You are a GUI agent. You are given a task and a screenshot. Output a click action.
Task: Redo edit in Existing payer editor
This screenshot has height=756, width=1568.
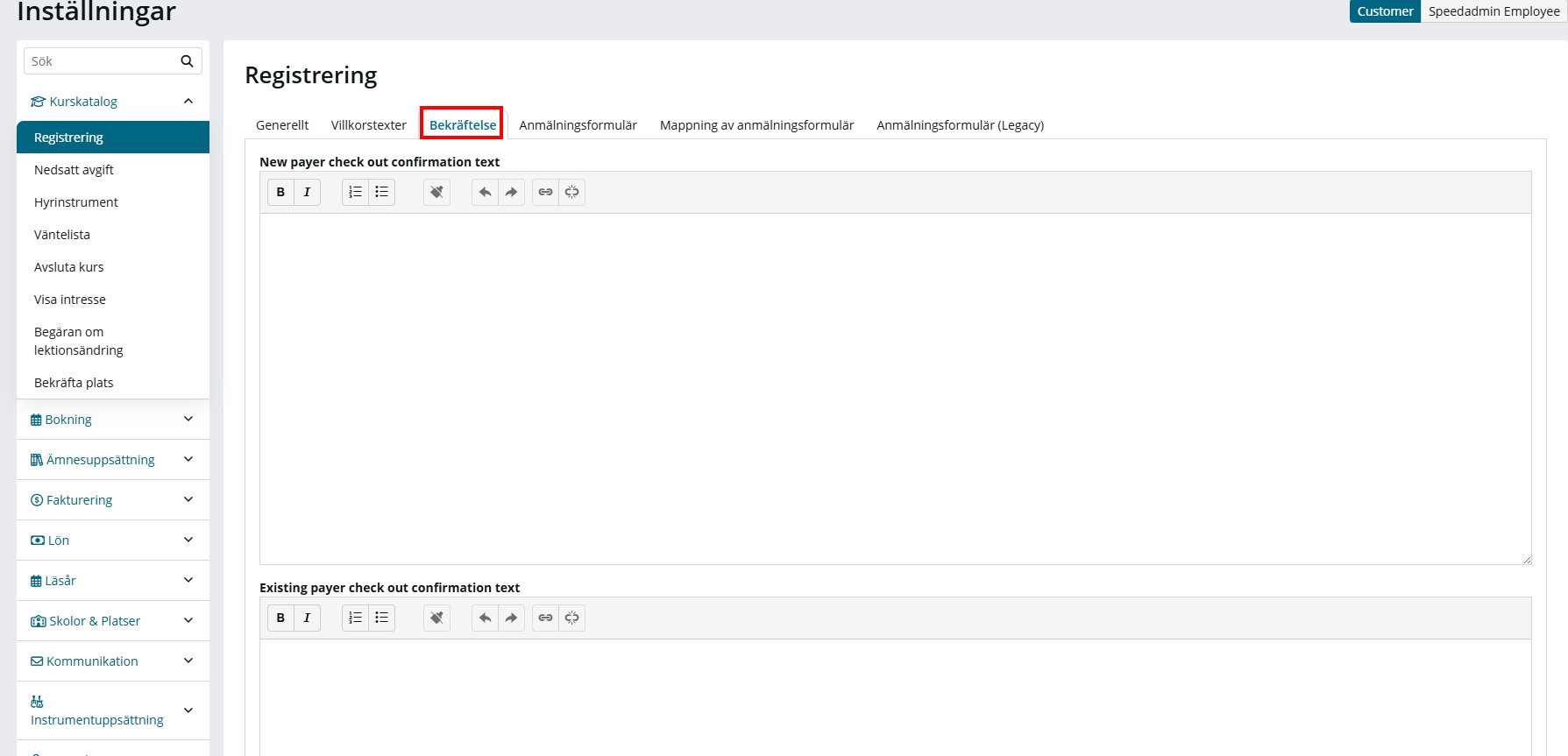pos(511,618)
